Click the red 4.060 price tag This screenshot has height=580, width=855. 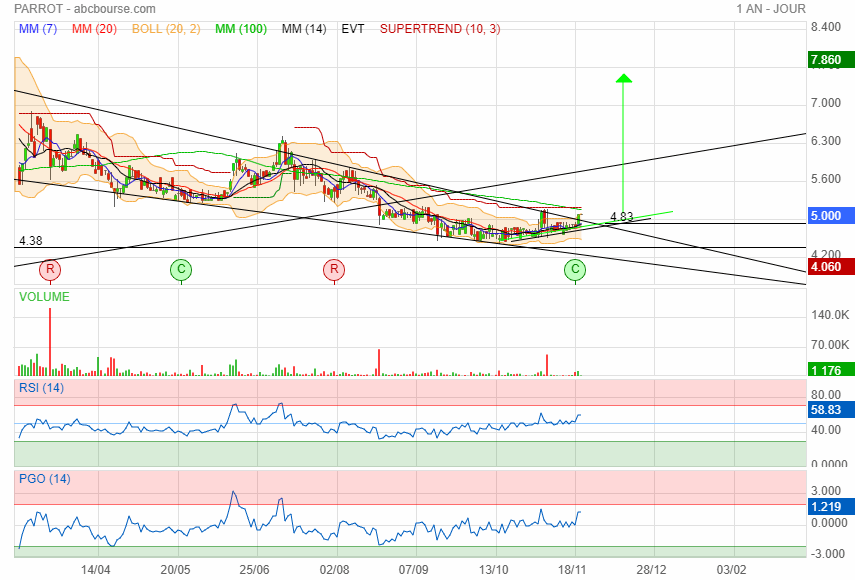(x=831, y=267)
